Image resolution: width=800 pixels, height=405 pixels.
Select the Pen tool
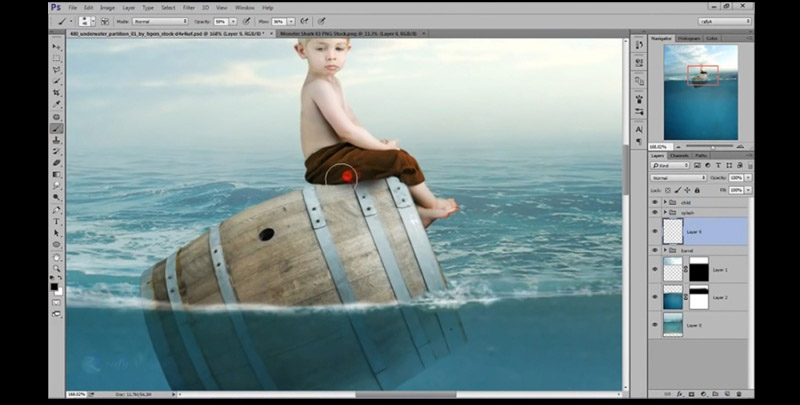pos(57,210)
